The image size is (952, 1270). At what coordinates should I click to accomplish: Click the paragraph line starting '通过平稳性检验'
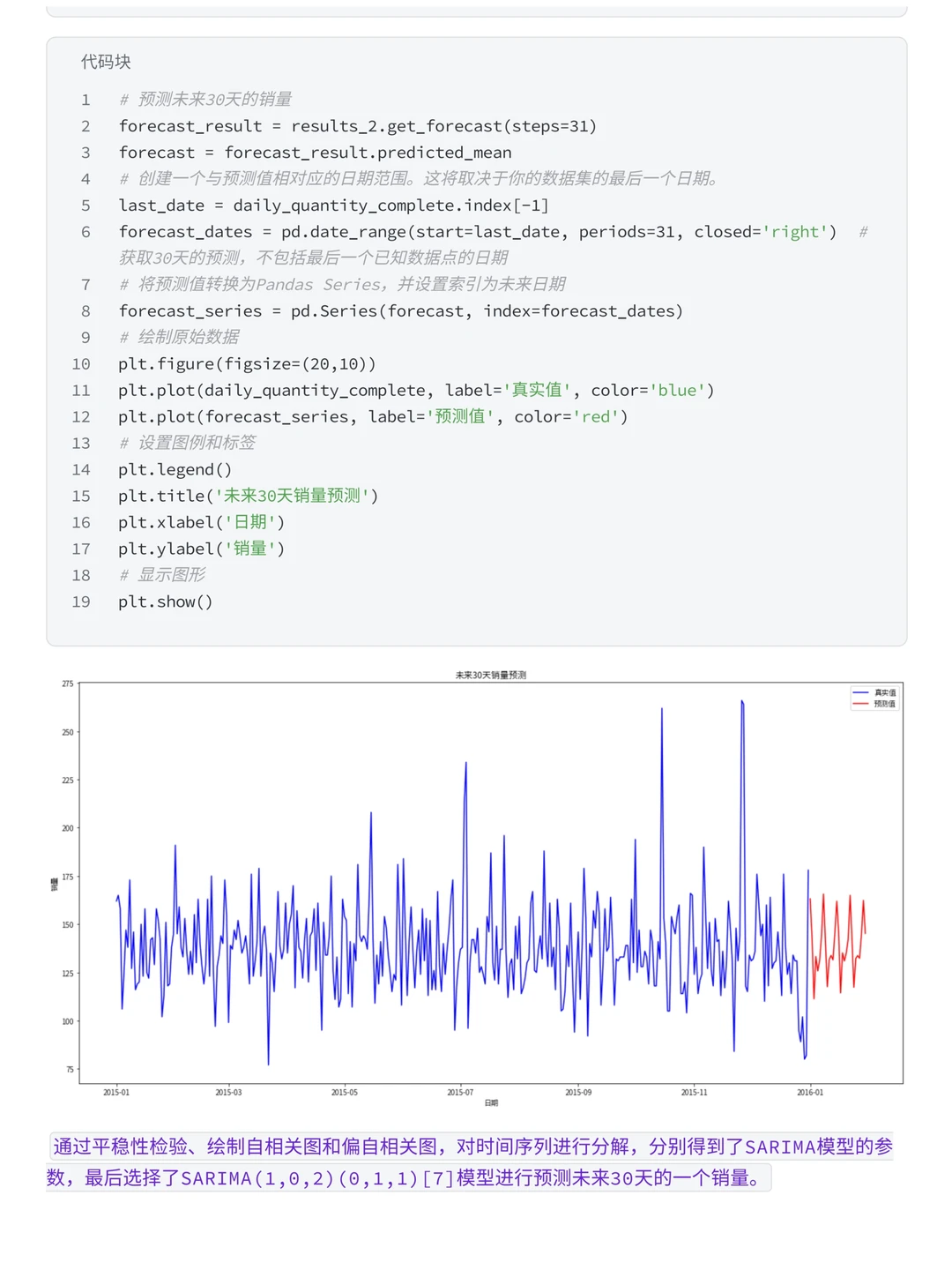(x=472, y=1147)
